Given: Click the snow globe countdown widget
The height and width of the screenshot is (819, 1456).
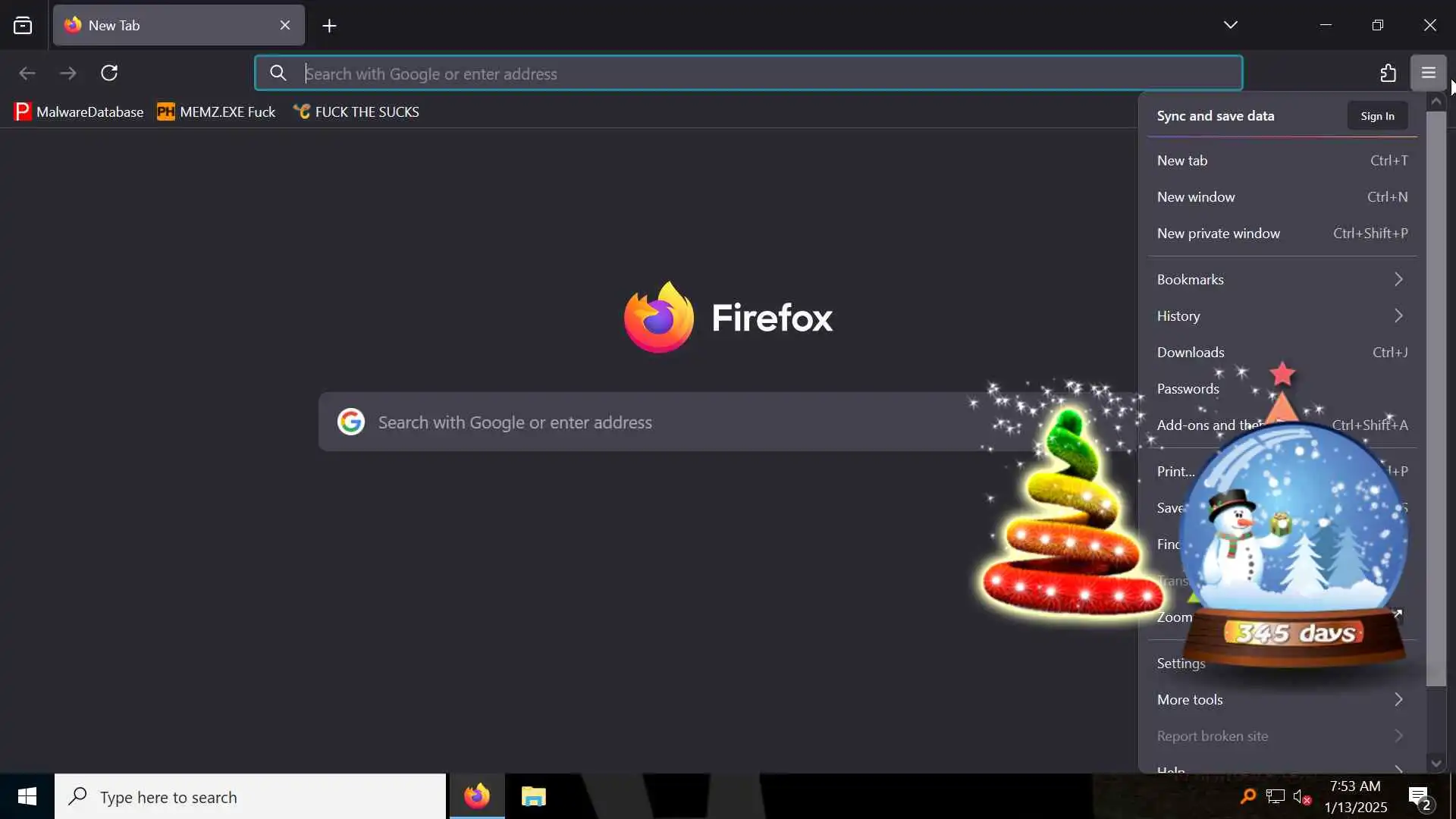Looking at the screenshot, I should pos(1297,546).
